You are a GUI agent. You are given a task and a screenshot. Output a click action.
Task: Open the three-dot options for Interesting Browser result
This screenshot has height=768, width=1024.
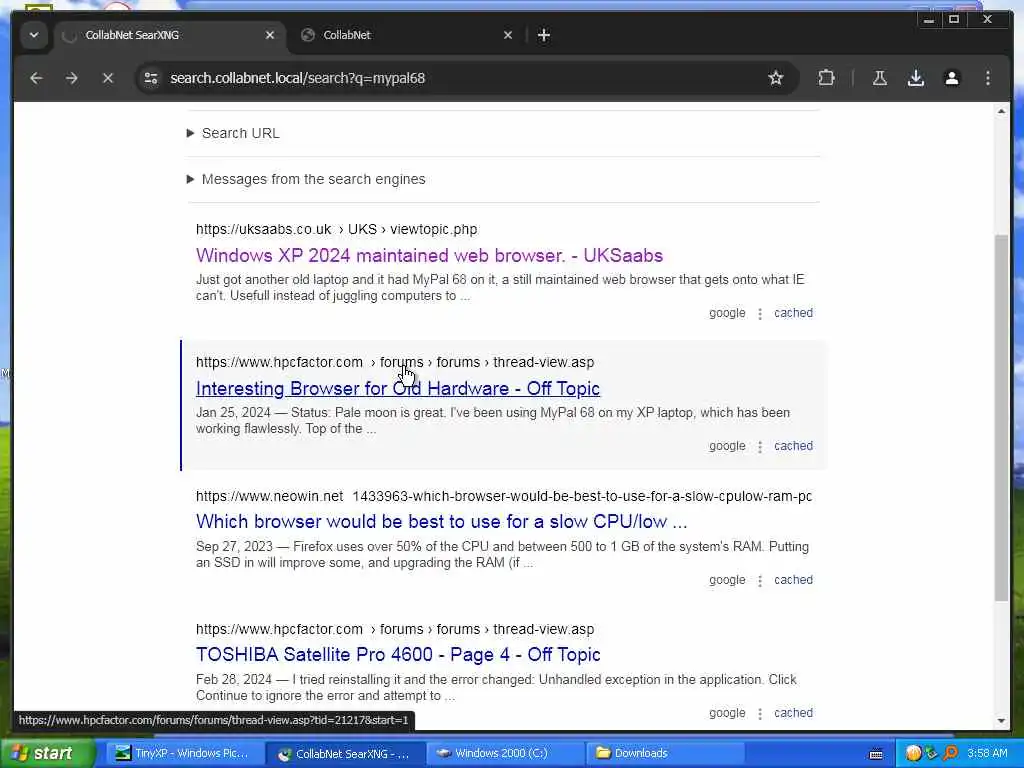coord(760,447)
